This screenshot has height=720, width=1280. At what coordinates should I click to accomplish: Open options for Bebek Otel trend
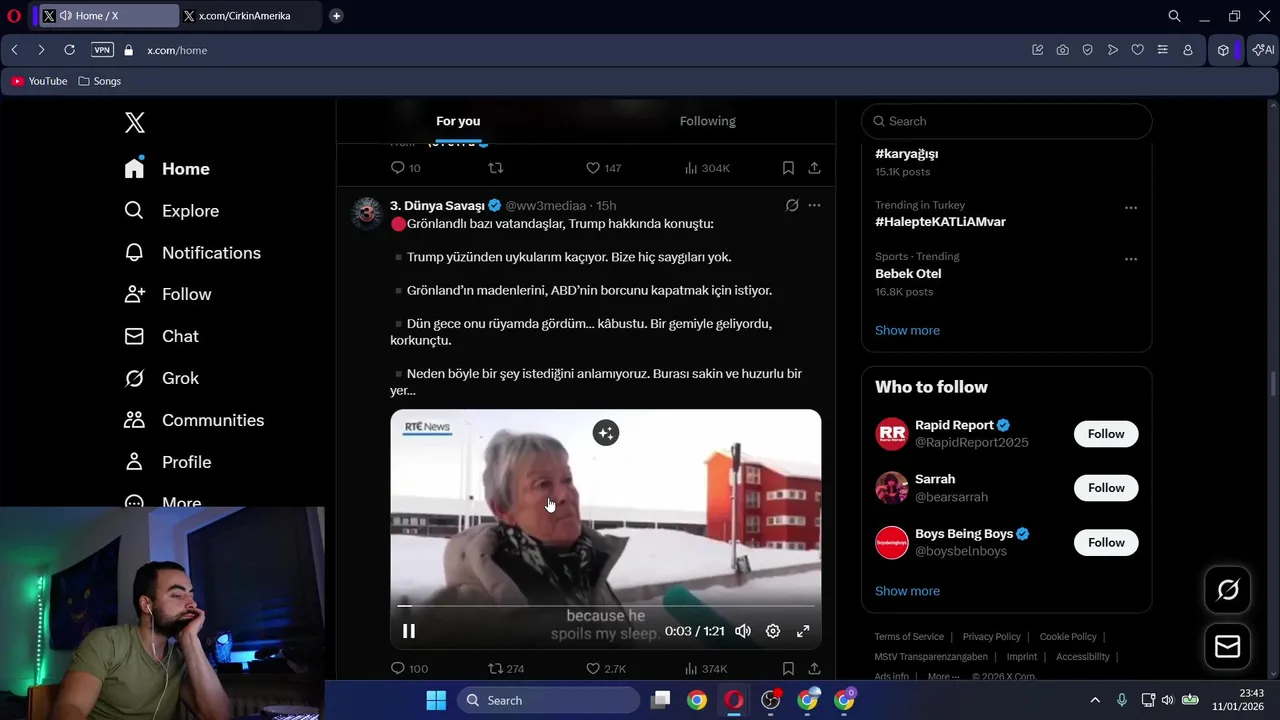click(1131, 259)
